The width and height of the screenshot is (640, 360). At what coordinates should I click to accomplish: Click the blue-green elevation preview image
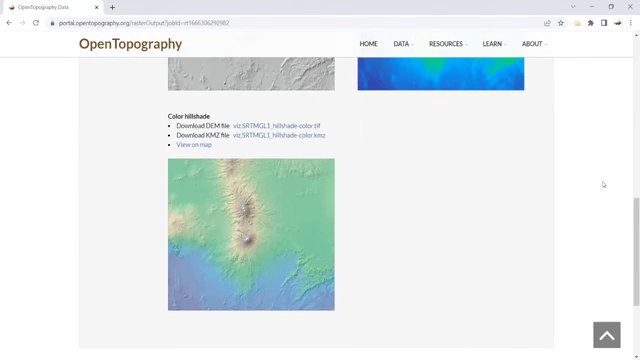coord(441,74)
